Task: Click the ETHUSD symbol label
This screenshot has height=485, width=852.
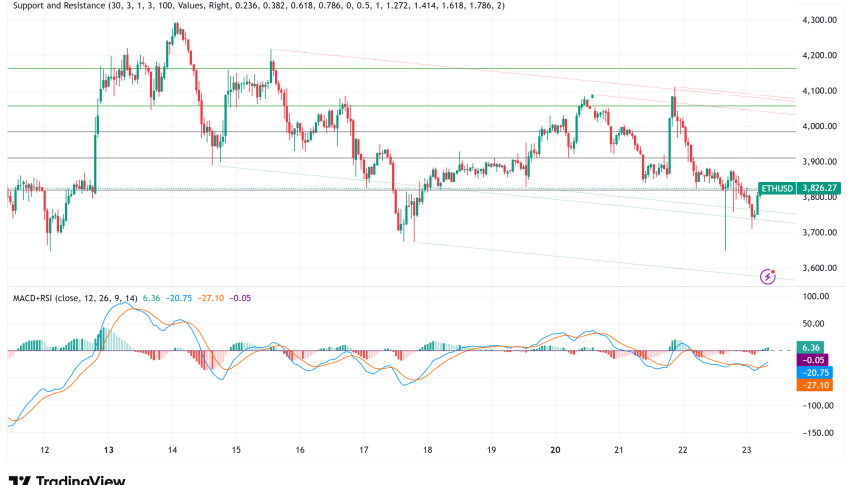Action: [776, 188]
